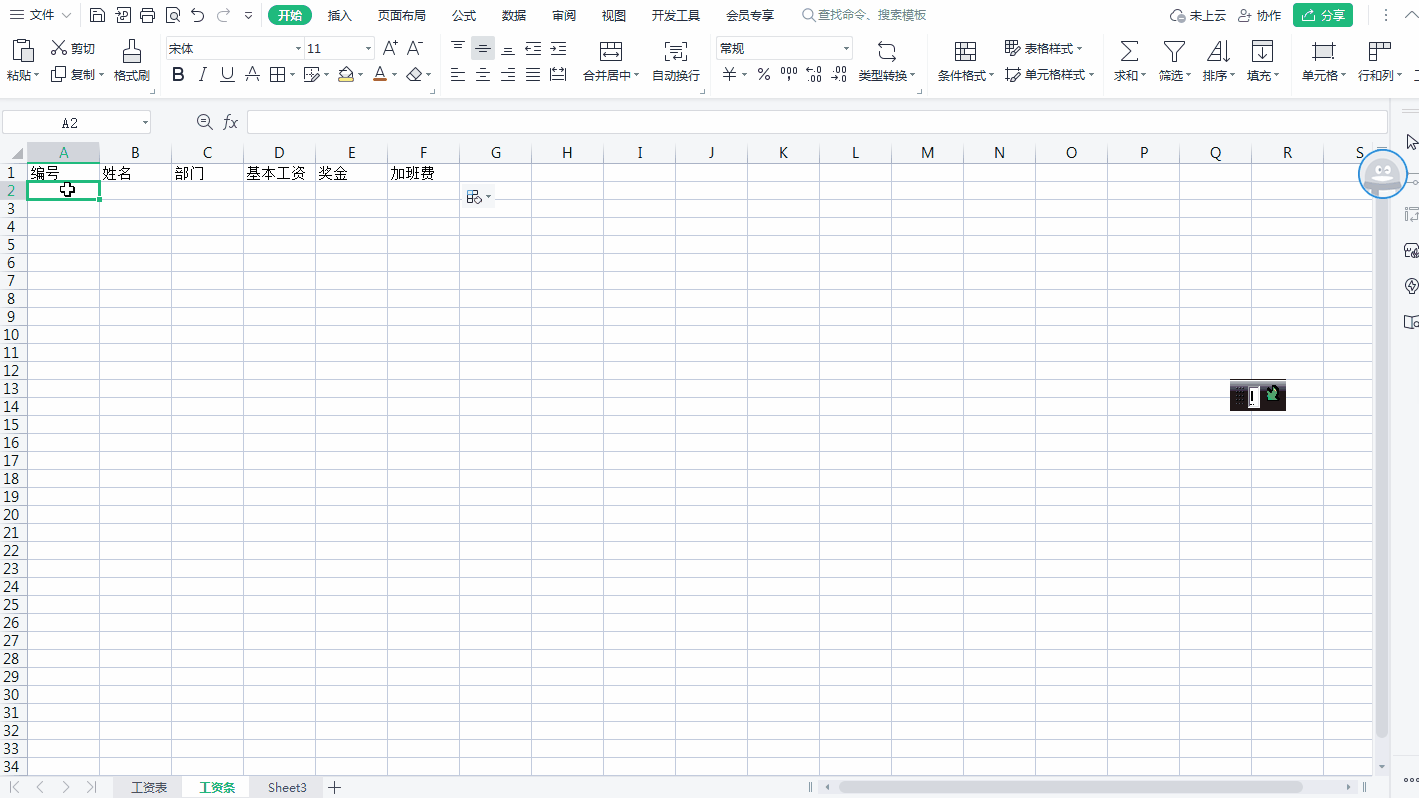Switch to the Sheet3 sheet tab

tap(287, 787)
